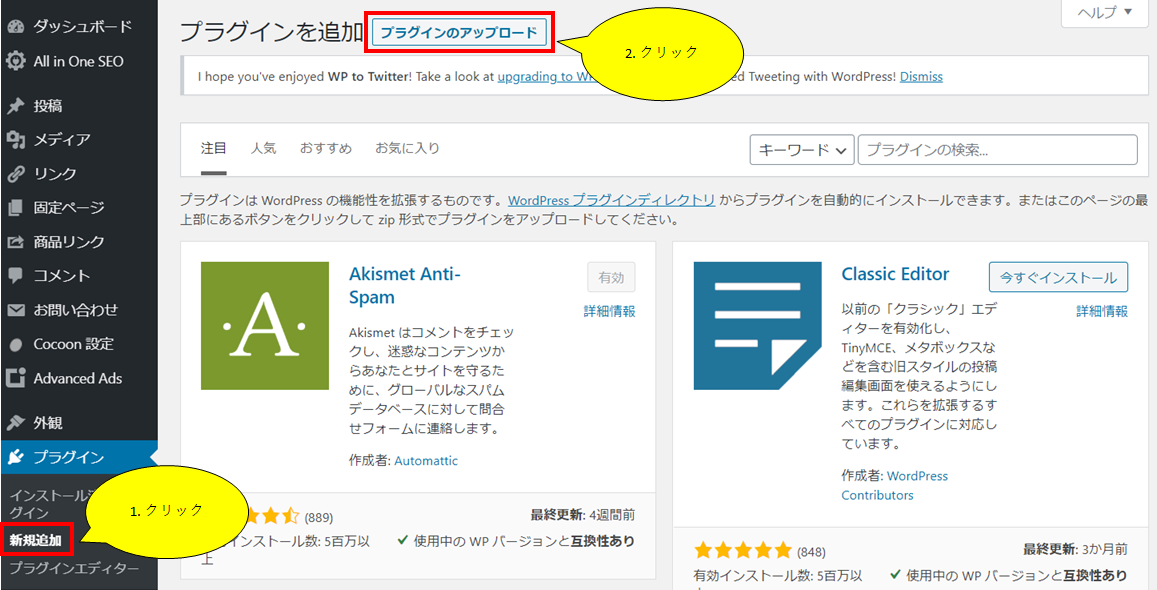Click the 有効 button for Akismet
This screenshot has height=590, width=1157.
(612, 278)
